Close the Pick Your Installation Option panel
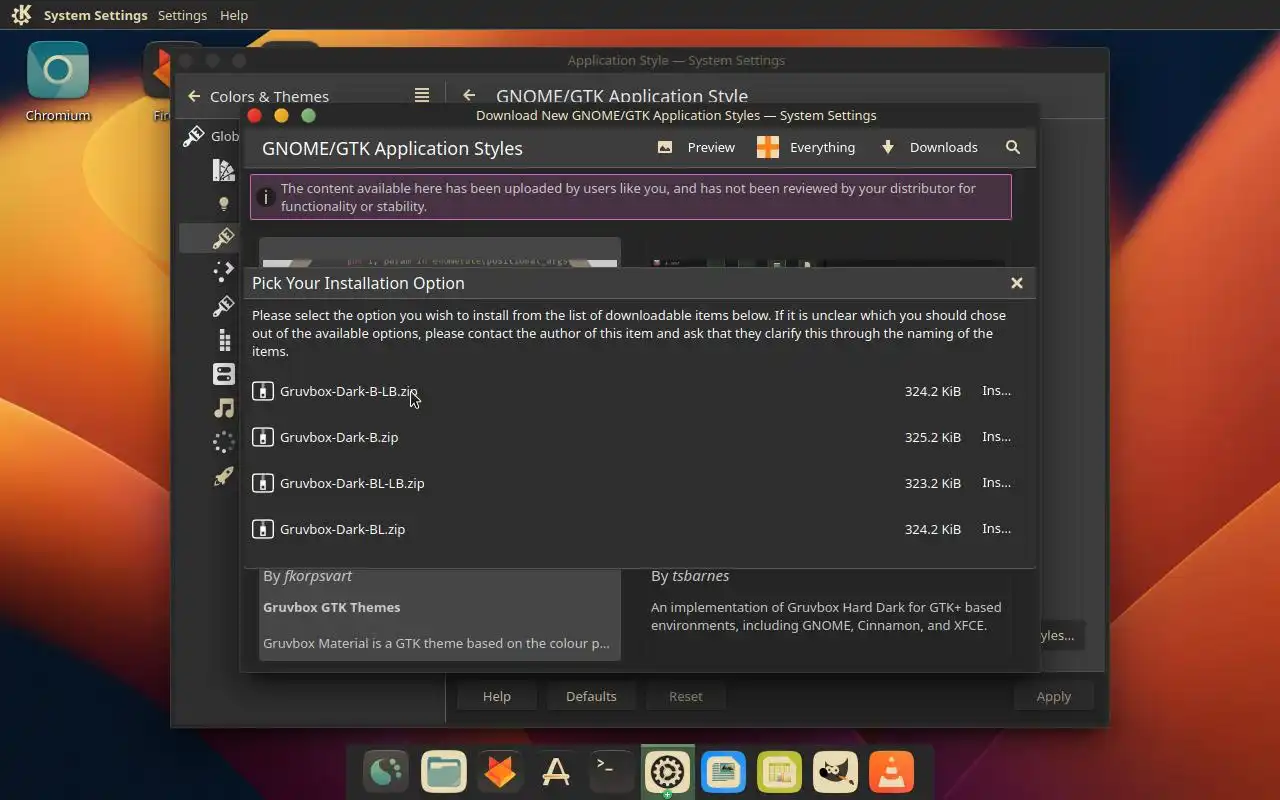Image resolution: width=1280 pixels, height=800 pixels. (1017, 283)
